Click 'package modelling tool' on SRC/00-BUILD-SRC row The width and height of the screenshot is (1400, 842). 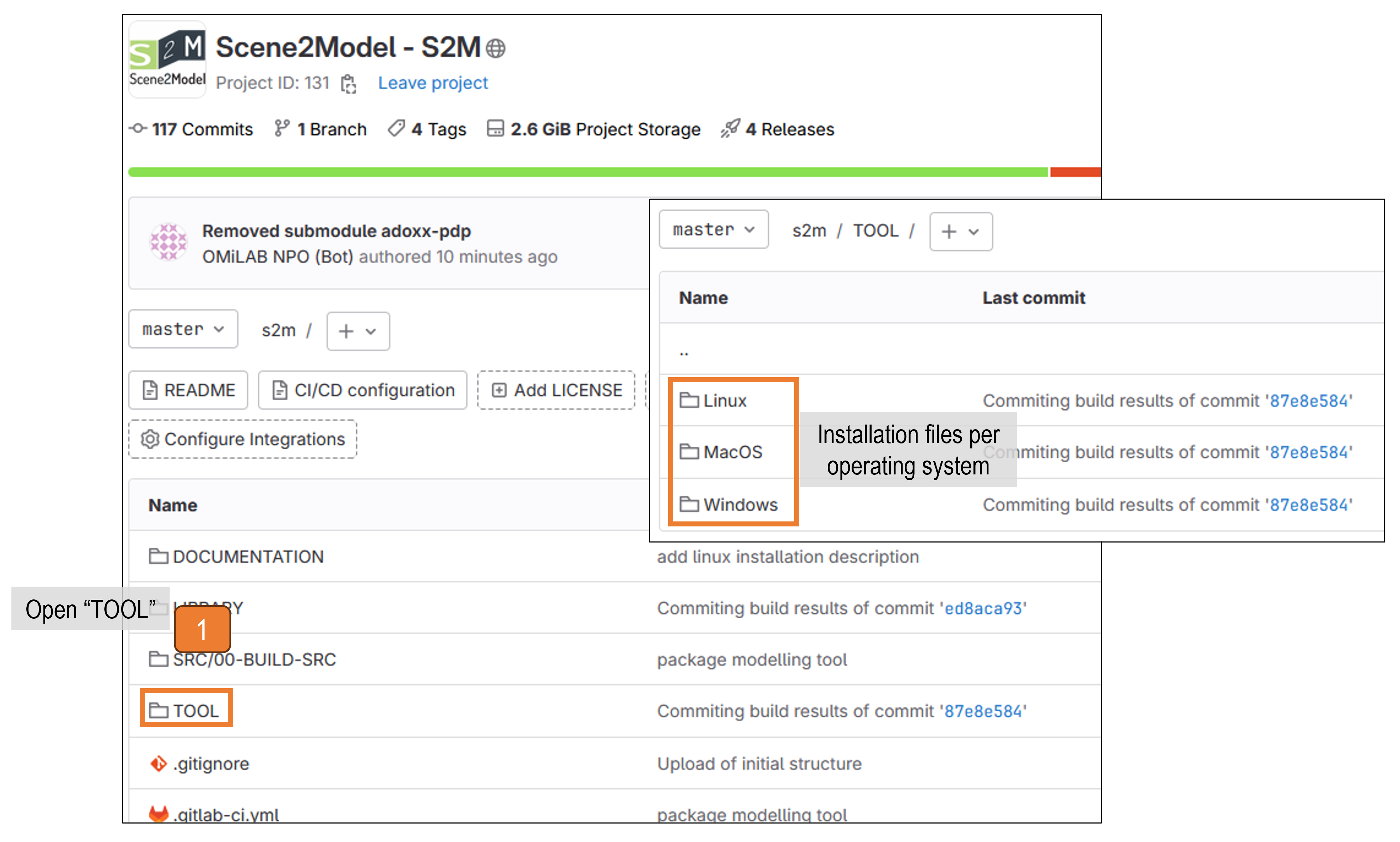pyautogui.click(x=752, y=660)
